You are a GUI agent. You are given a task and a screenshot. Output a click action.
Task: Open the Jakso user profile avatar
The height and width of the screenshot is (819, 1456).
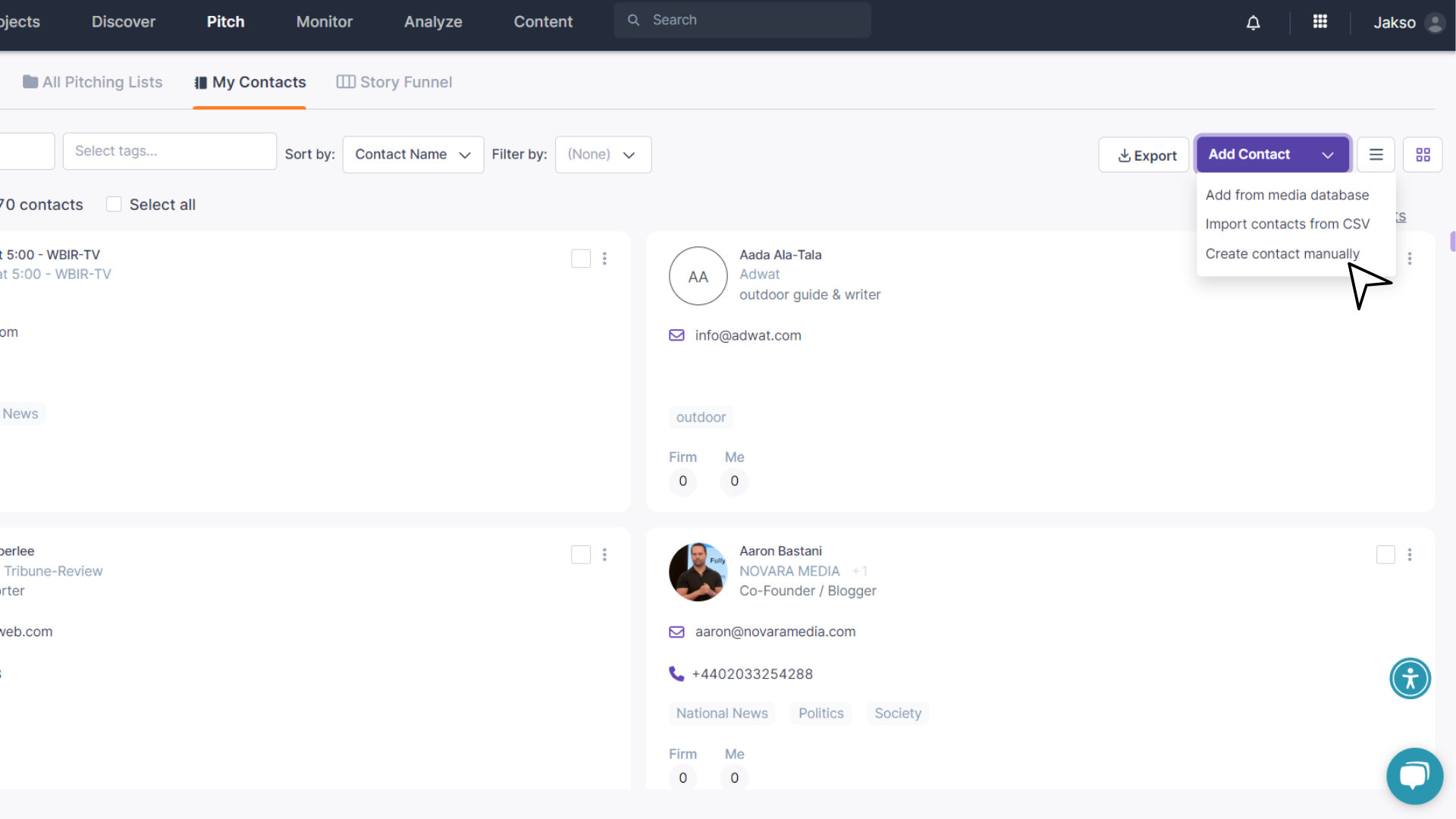pyautogui.click(x=1435, y=23)
